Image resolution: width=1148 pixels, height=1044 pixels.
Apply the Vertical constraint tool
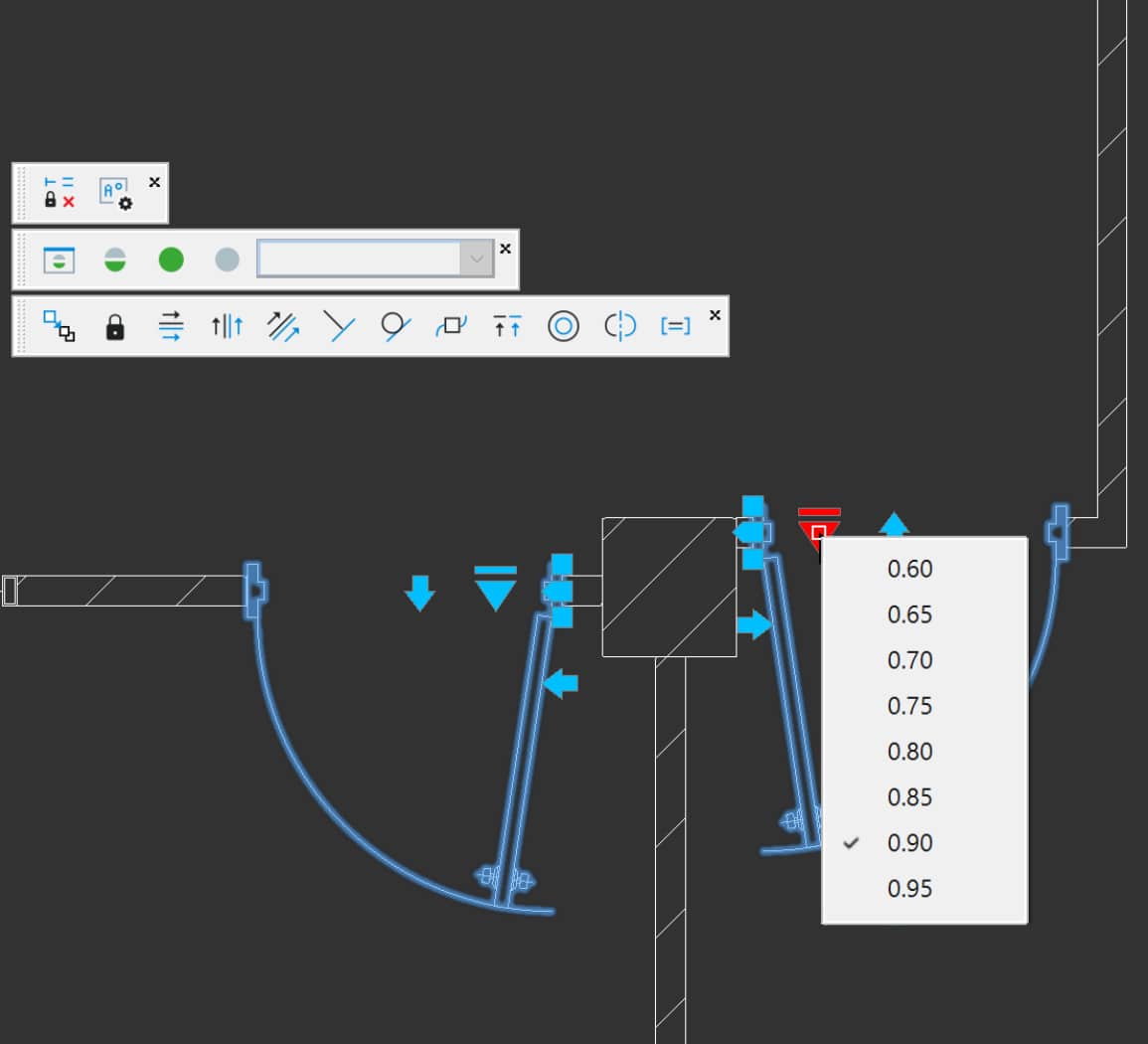point(227,326)
